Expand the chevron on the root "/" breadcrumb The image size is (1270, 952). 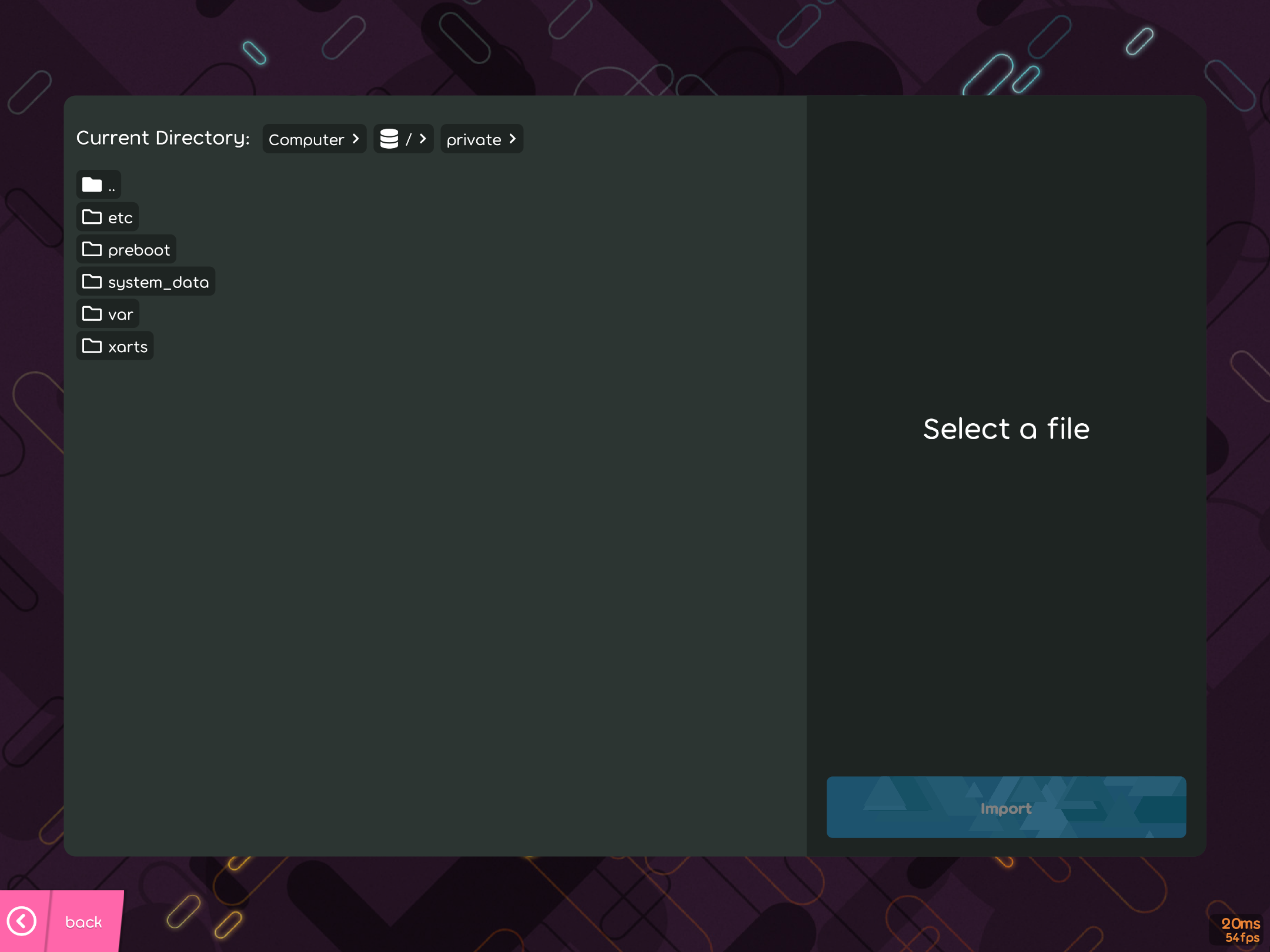(422, 139)
